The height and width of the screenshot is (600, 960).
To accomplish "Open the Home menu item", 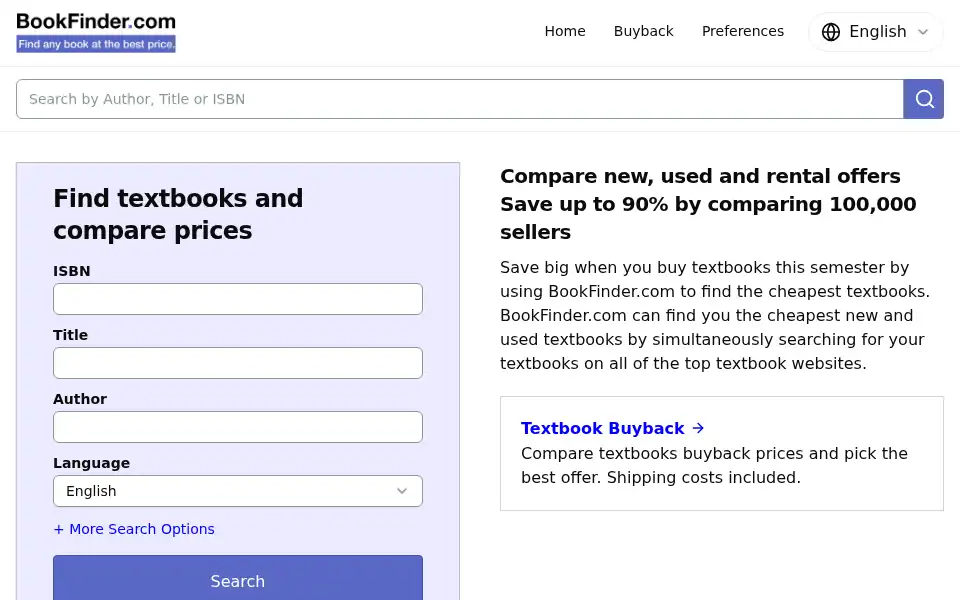I will [x=564, y=31].
